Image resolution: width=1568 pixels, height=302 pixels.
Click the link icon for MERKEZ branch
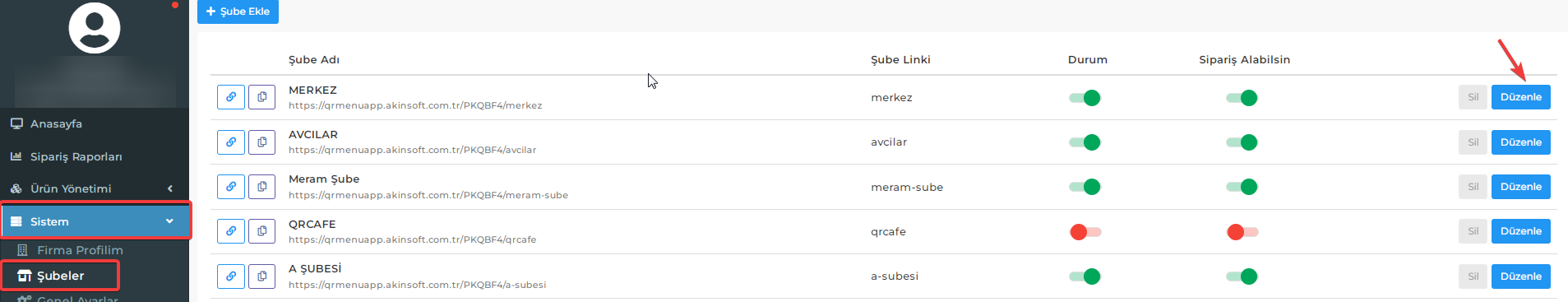(x=231, y=97)
